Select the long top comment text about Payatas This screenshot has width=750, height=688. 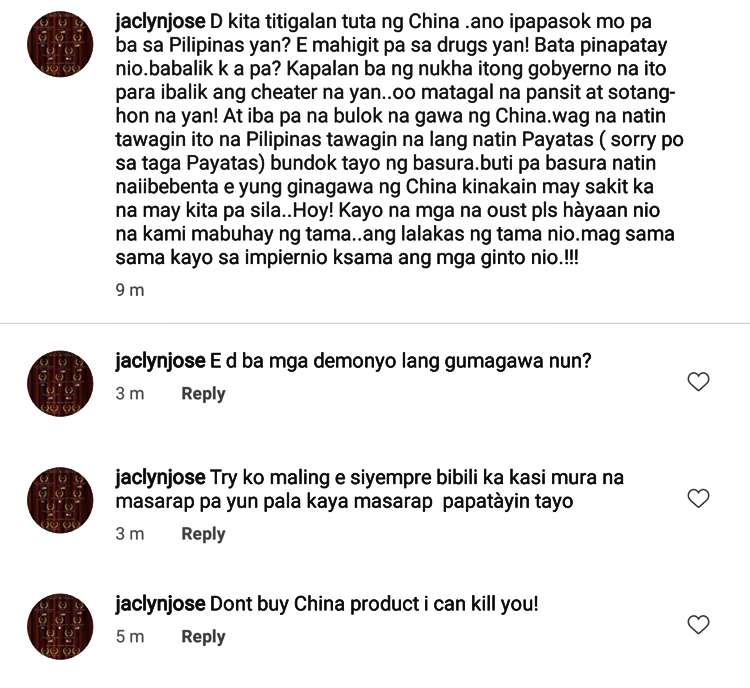[399, 140]
